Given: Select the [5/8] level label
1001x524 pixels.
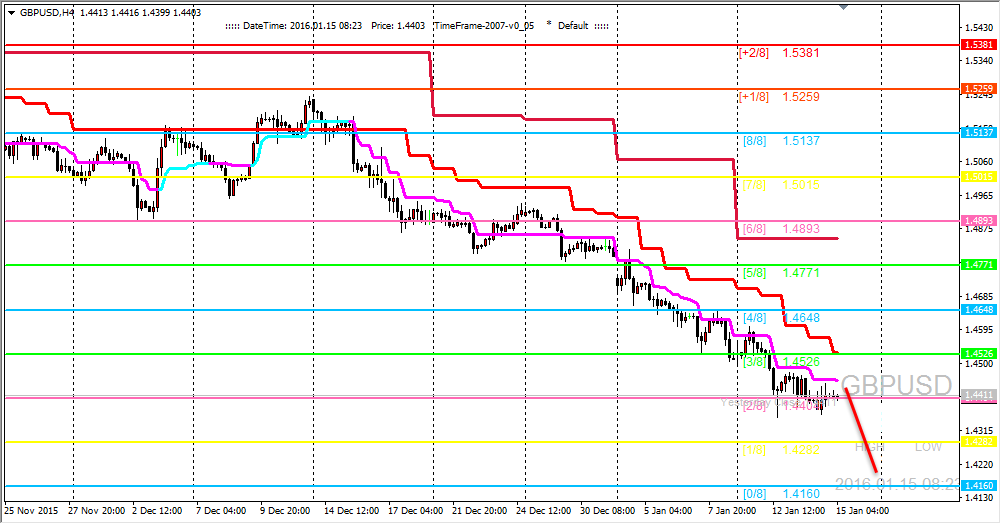Looking at the screenshot, I should click(x=755, y=273).
